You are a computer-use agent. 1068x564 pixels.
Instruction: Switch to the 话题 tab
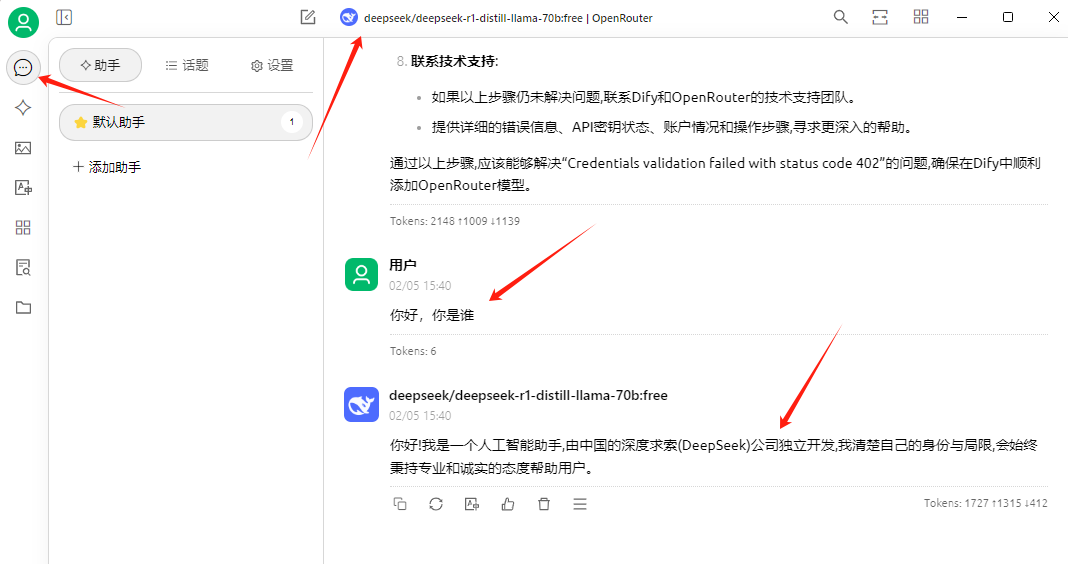[187, 65]
